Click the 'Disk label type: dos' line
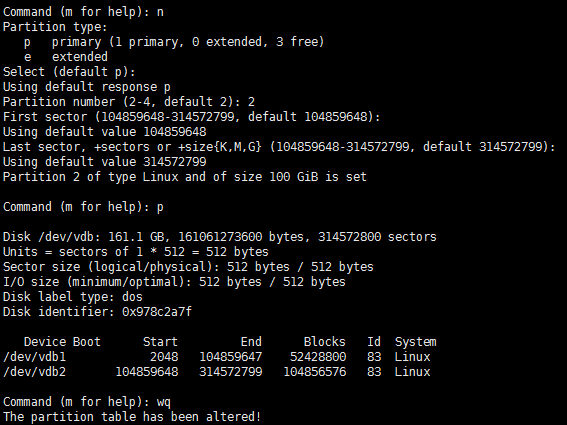This screenshot has width=567, height=425. (73, 297)
